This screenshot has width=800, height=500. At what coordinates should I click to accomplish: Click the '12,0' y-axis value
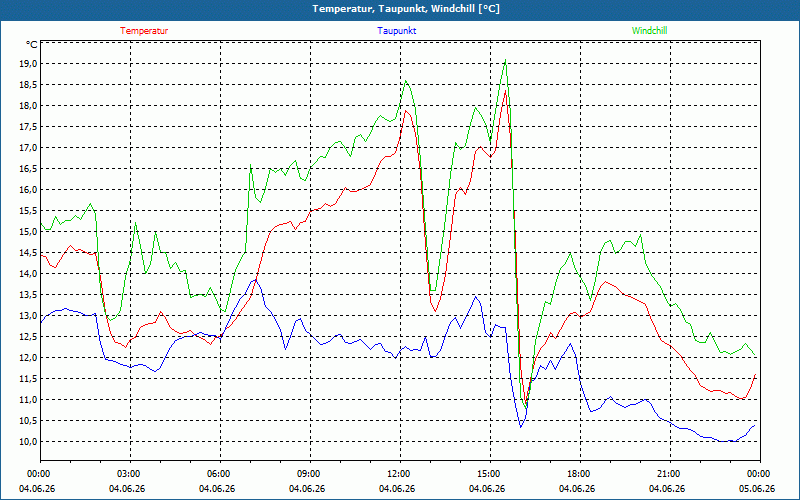pyautogui.click(x=28, y=358)
